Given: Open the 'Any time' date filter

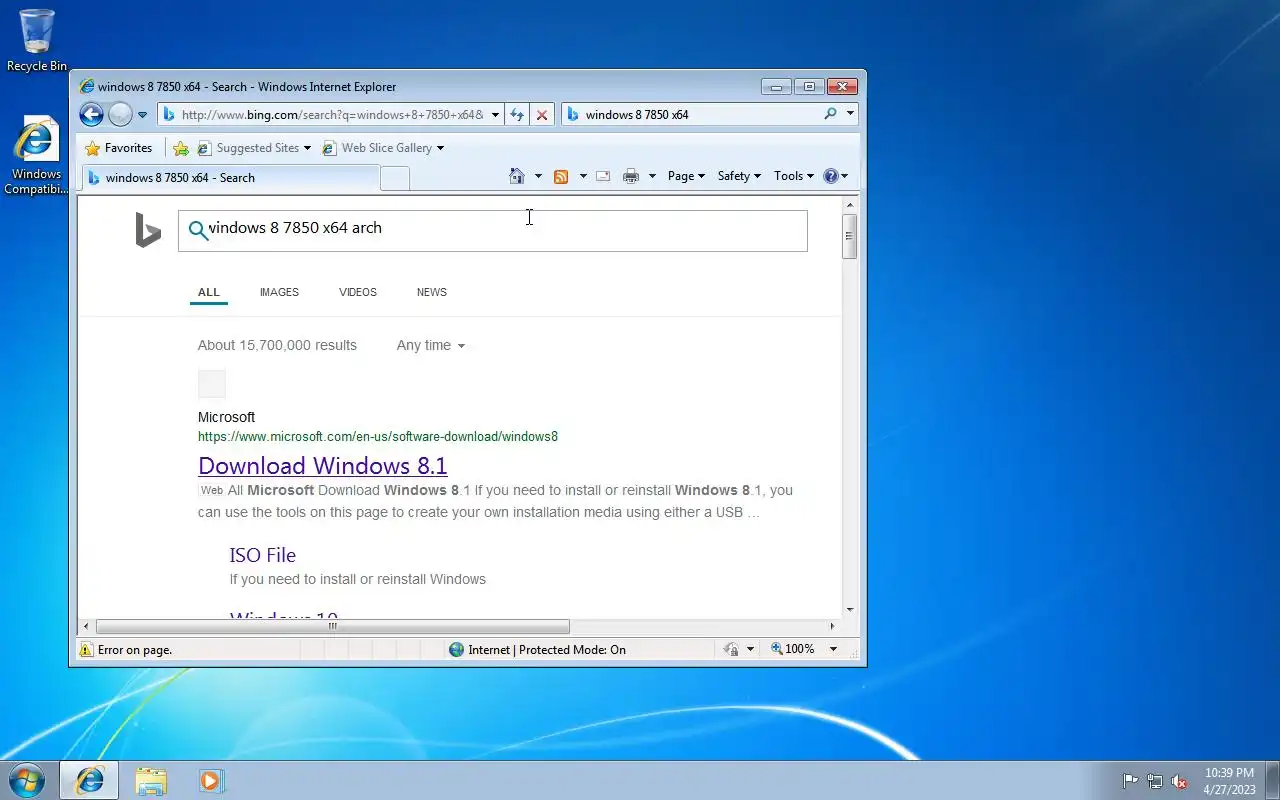Looking at the screenshot, I should (430, 345).
